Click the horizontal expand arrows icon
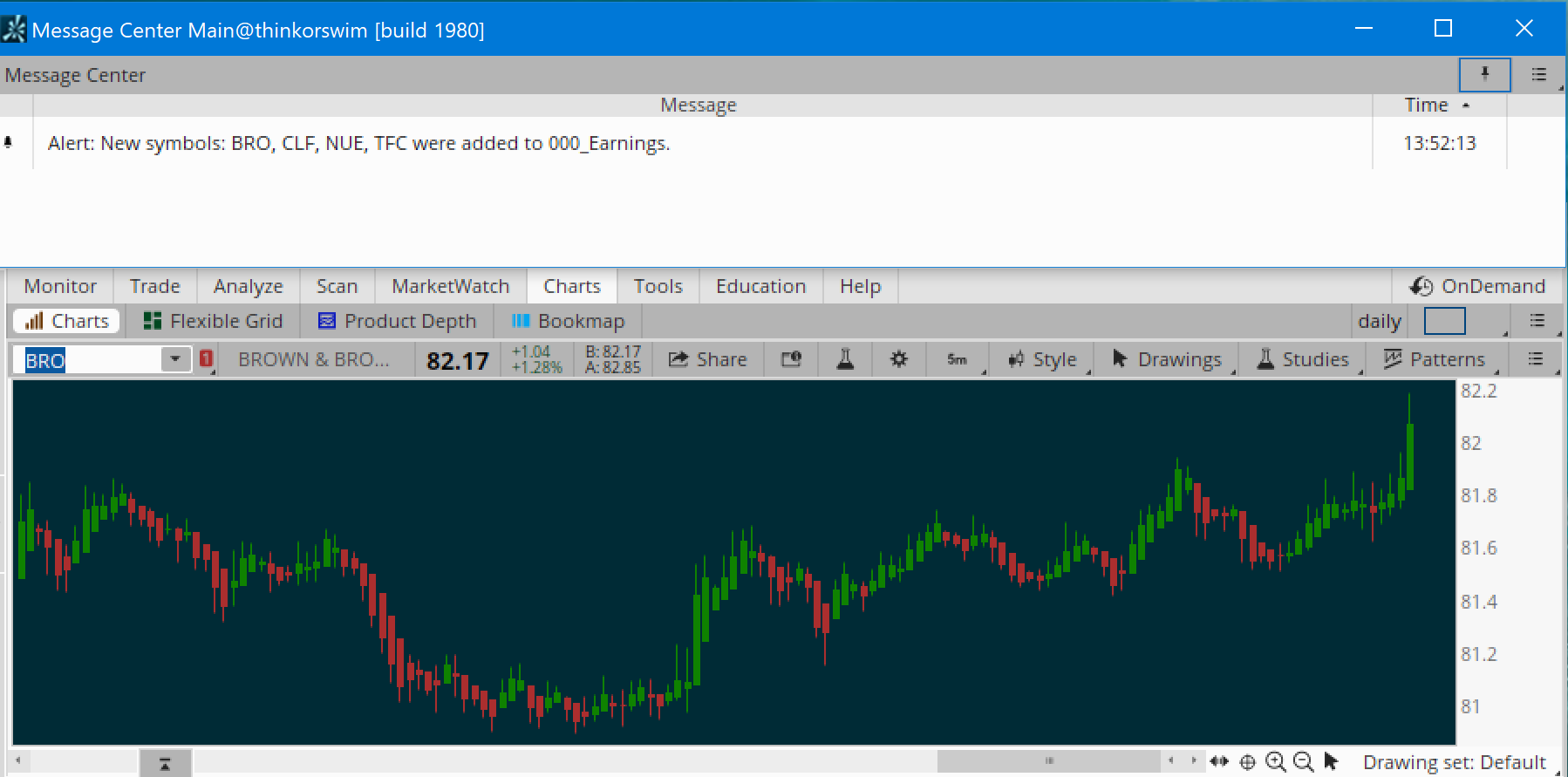 [1219, 762]
